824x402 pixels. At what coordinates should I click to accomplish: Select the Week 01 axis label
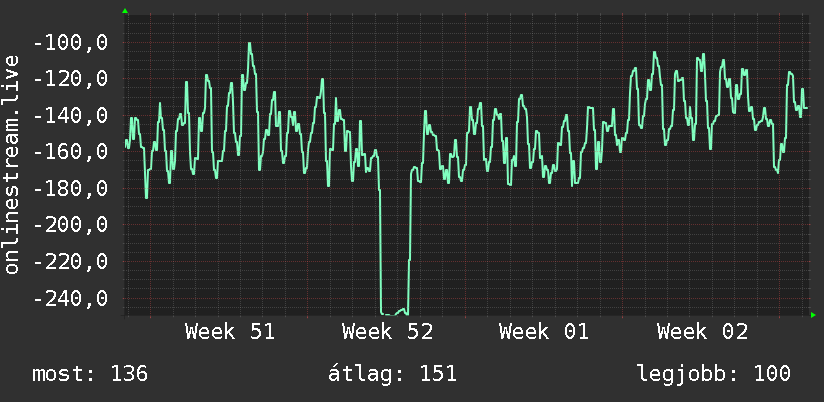point(544,332)
